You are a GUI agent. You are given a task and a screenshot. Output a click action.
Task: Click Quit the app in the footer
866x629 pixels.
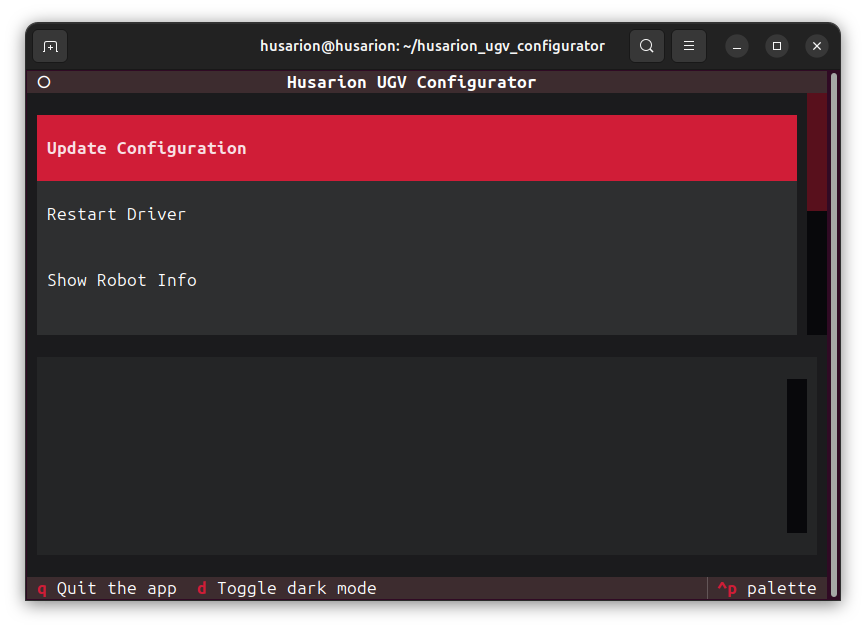click(x=107, y=588)
